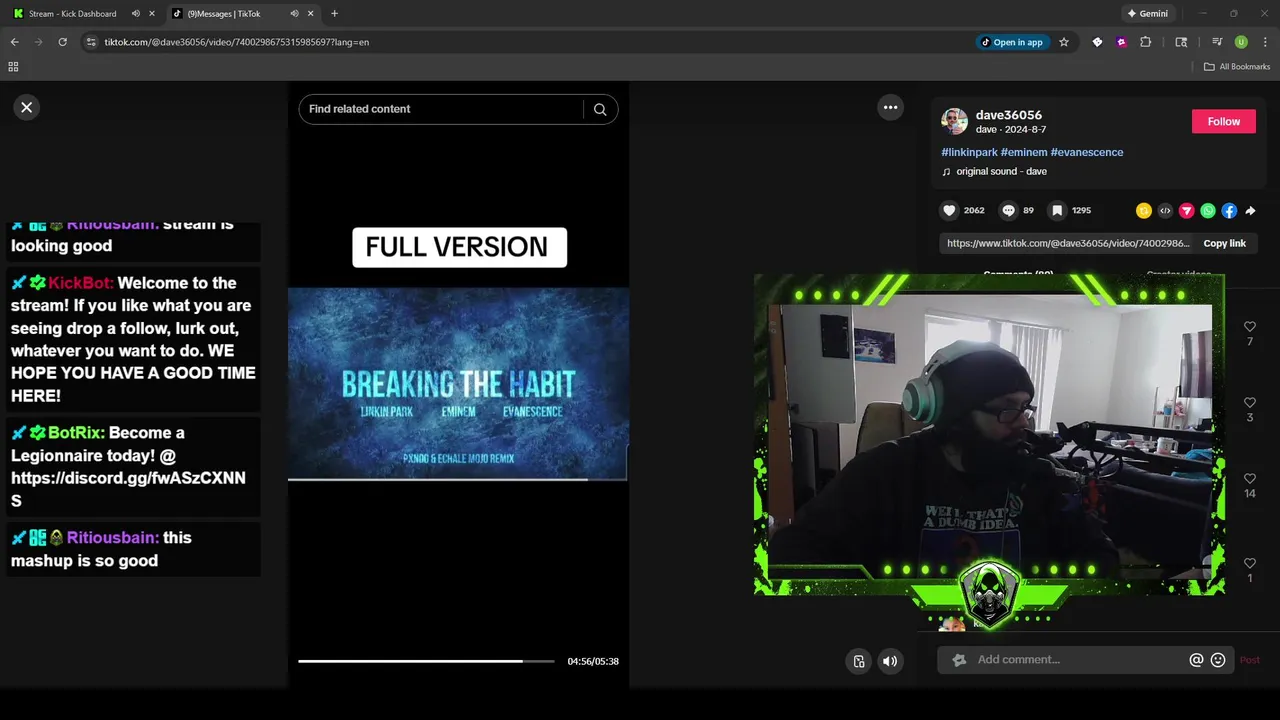Image resolution: width=1280 pixels, height=720 pixels.
Task: Open the Chrome three-dot menu
Action: tap(1266, 42)
